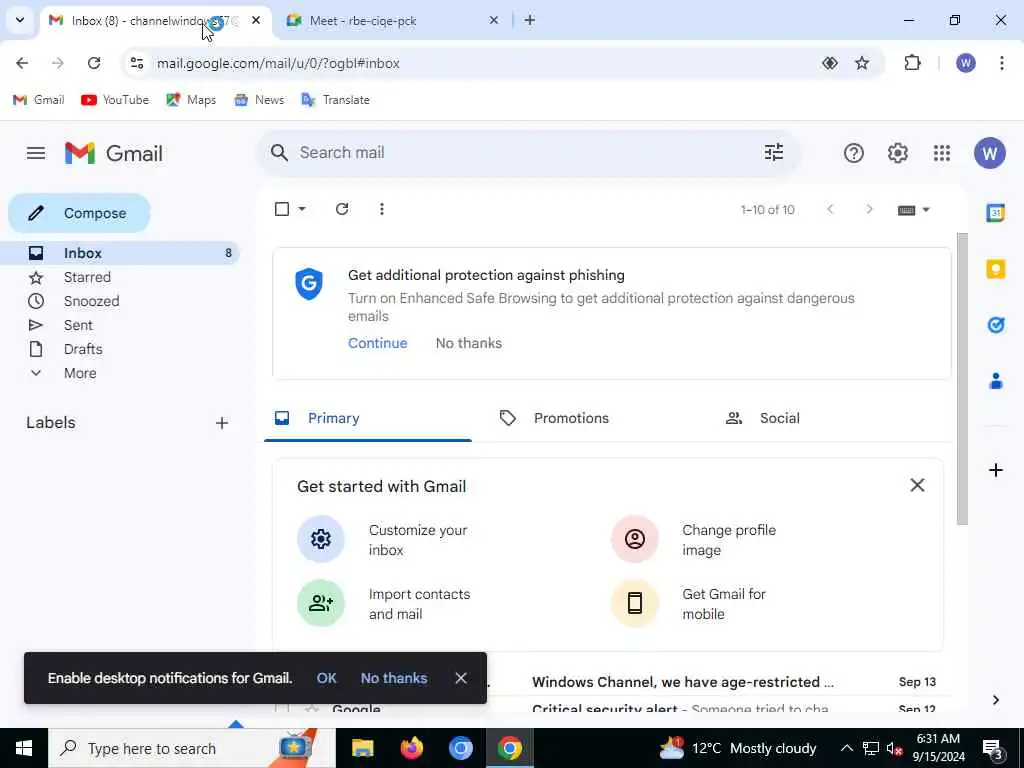Create a new label with plus icon
The image size is (1024, 768).
(222, 423)
